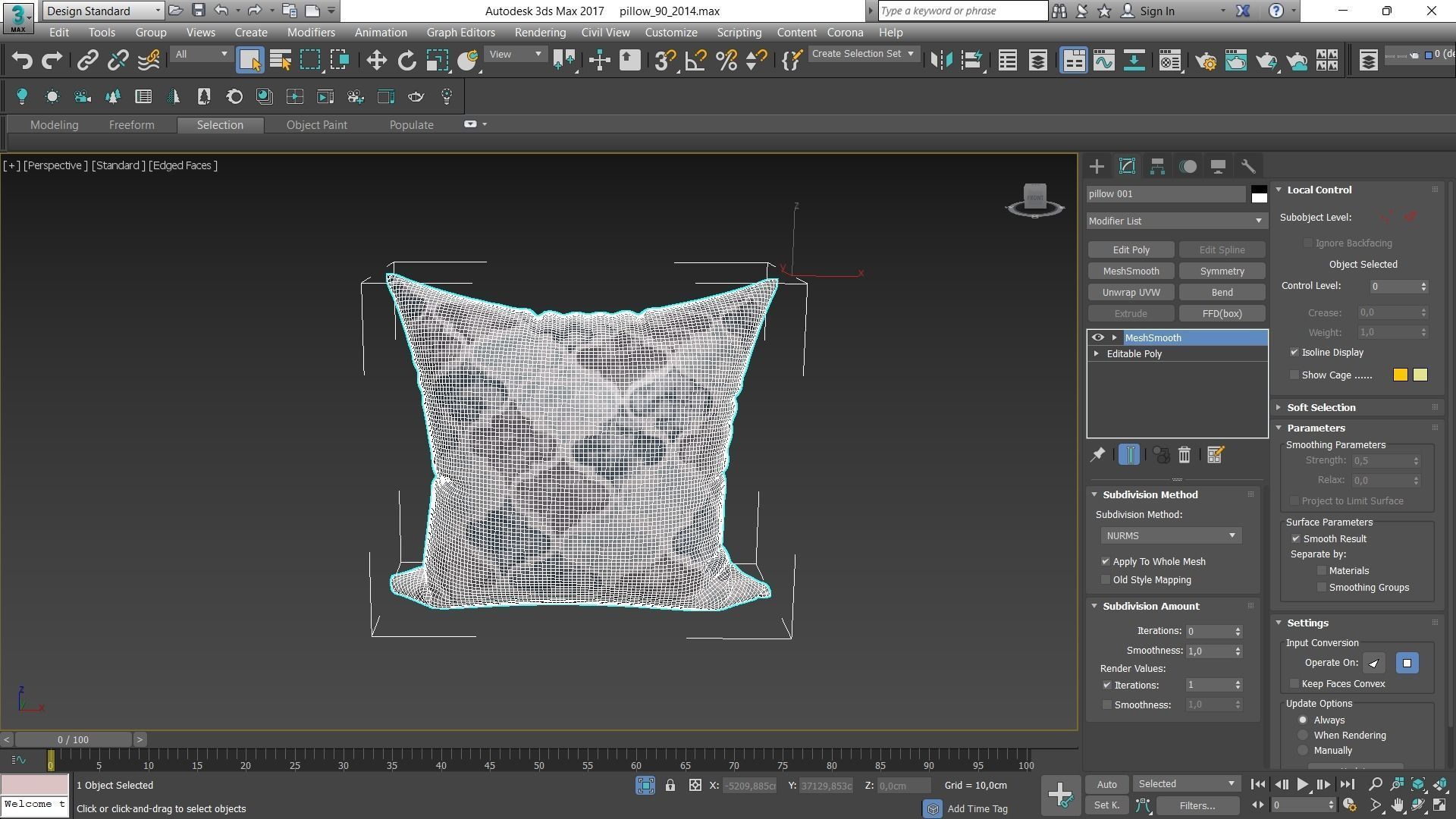1456x819 pixels.
Task: Open Create Selection Set dropdown
Action: (x=863, y=54)
